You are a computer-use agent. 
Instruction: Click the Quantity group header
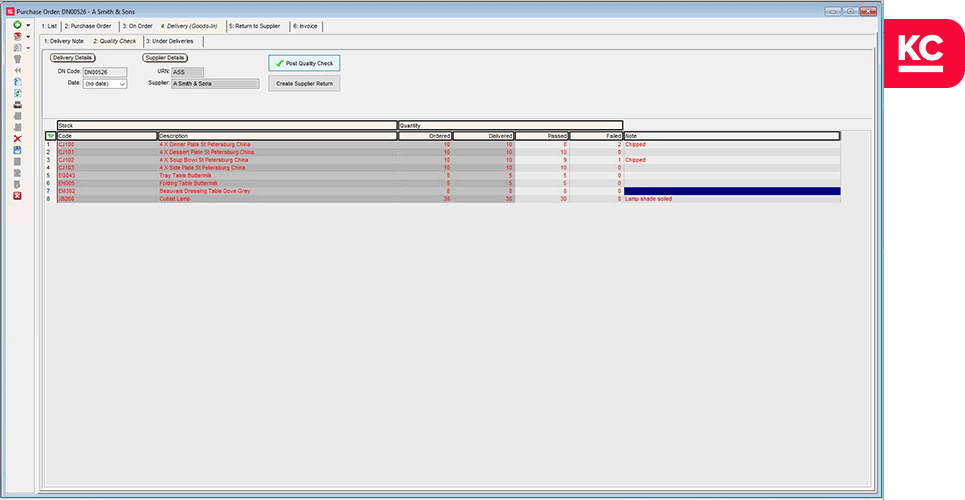[x=511, y=126]
